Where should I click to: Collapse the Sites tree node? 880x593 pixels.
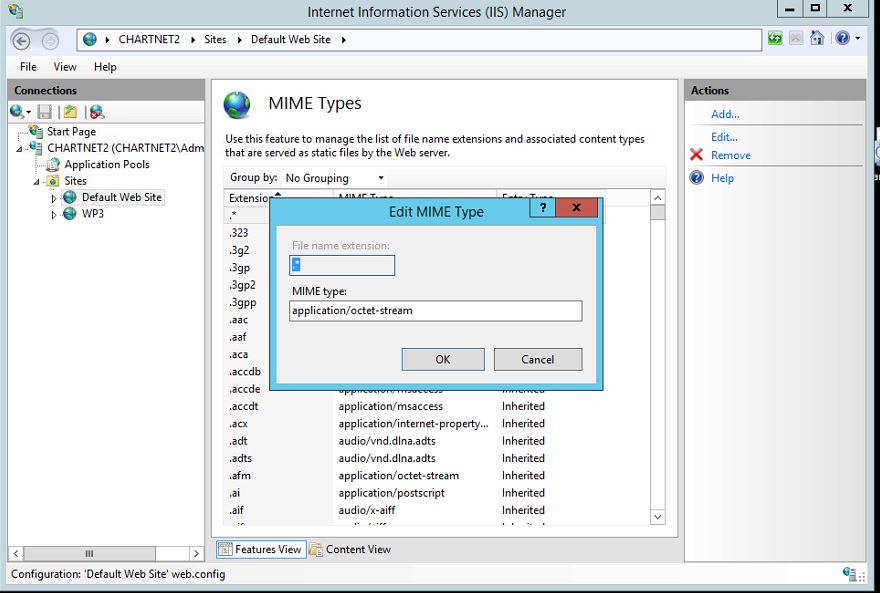36,182
